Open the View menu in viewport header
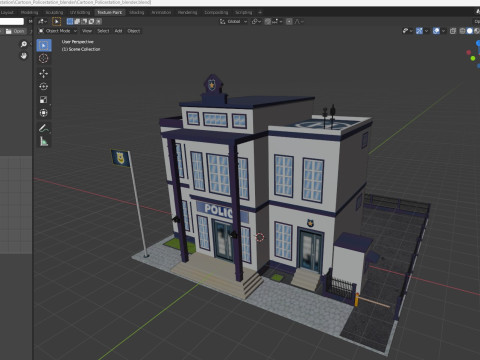 pos(87,31)
